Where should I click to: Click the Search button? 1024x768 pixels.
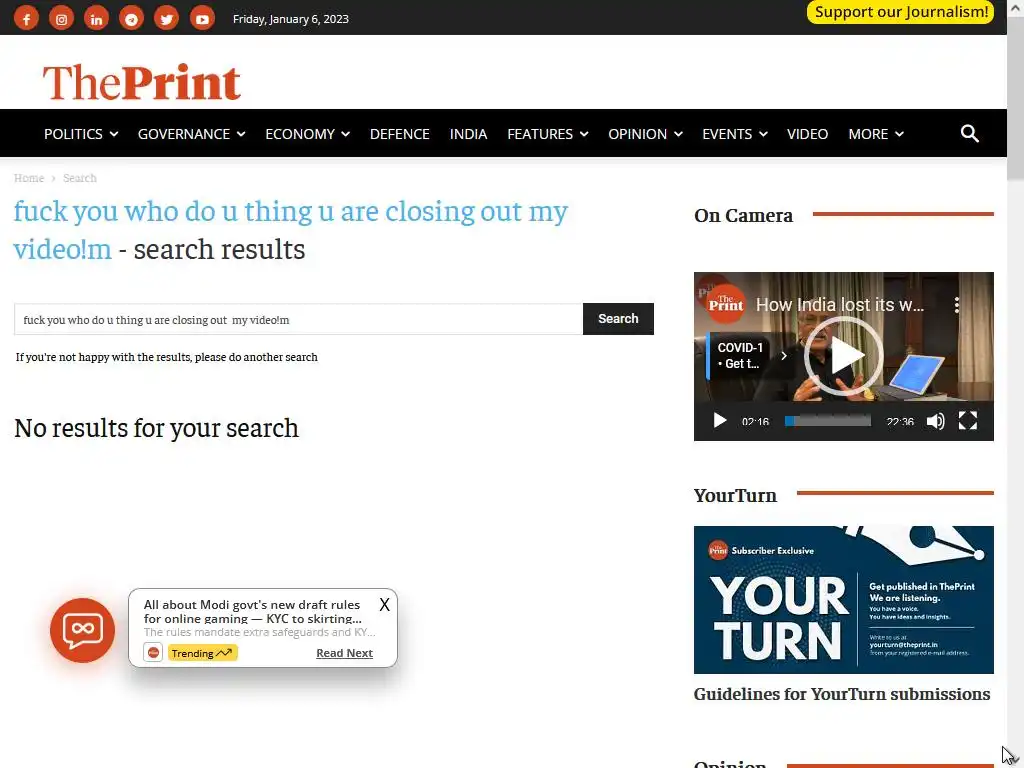coord(618,319)
